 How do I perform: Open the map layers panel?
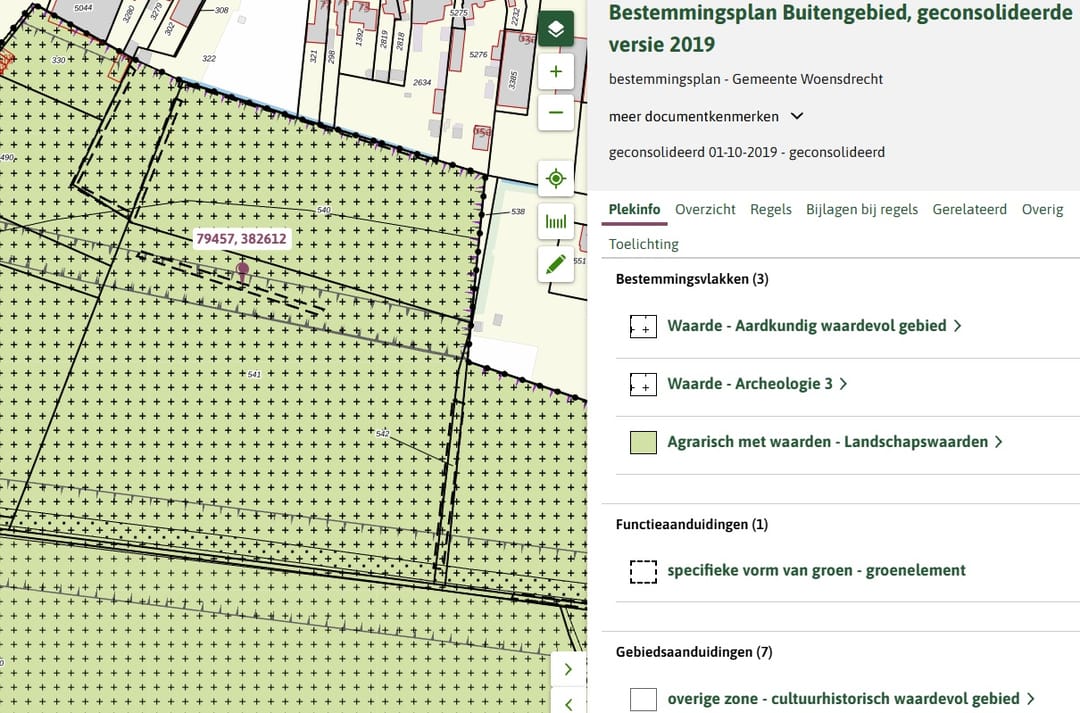pos(556,29)
